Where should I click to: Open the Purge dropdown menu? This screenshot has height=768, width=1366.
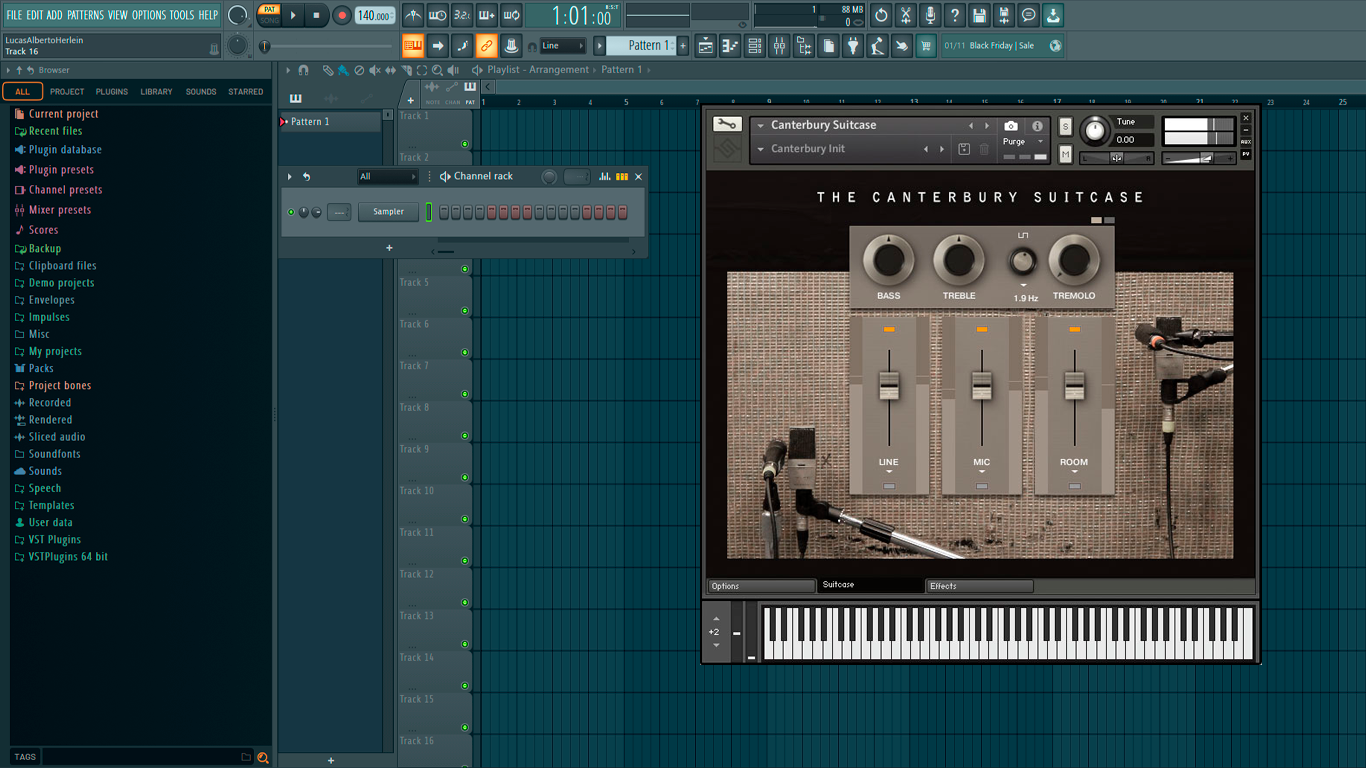1024,142
